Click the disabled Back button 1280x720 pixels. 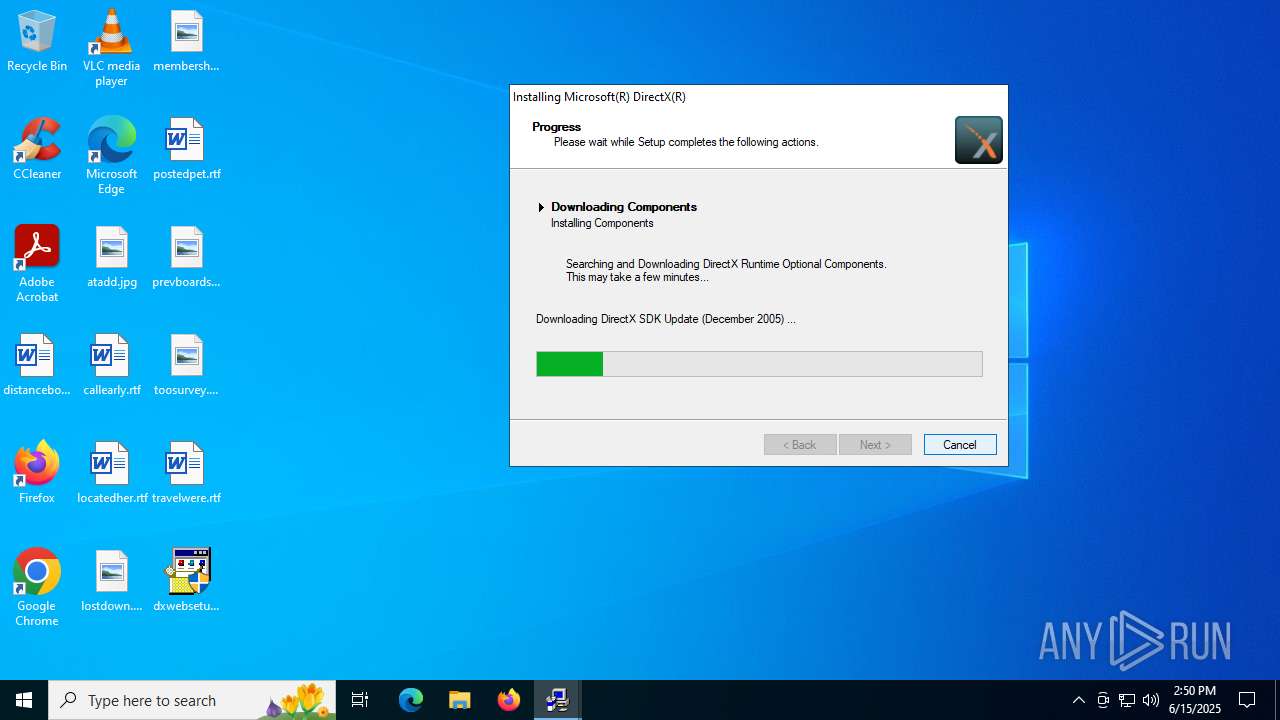800,445
